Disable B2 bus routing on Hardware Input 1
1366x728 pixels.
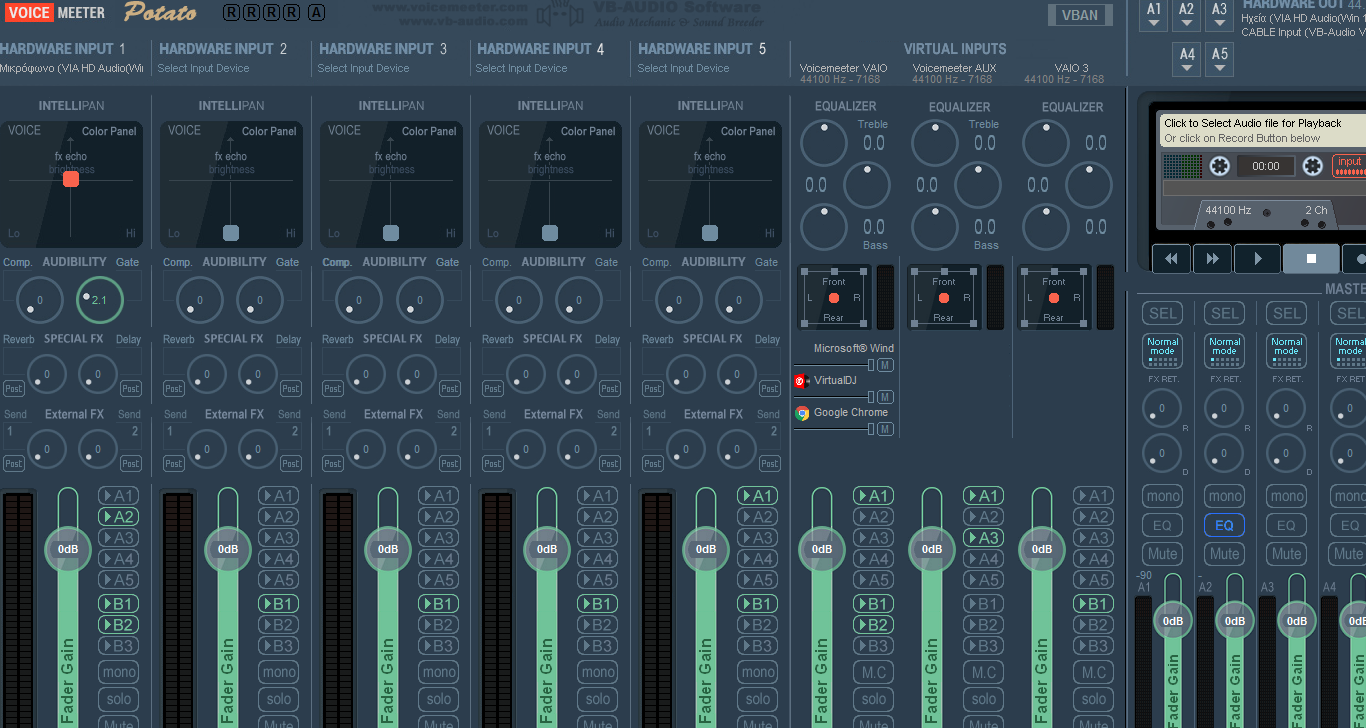pyautogui.click(x=118, y=625)
